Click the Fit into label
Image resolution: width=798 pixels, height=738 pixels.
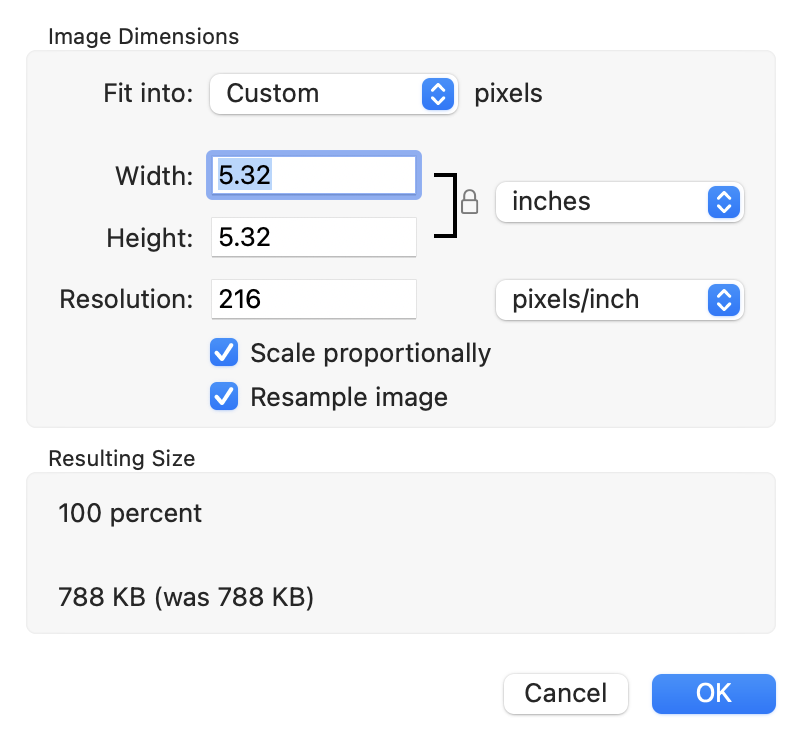(x=147, y=94)
